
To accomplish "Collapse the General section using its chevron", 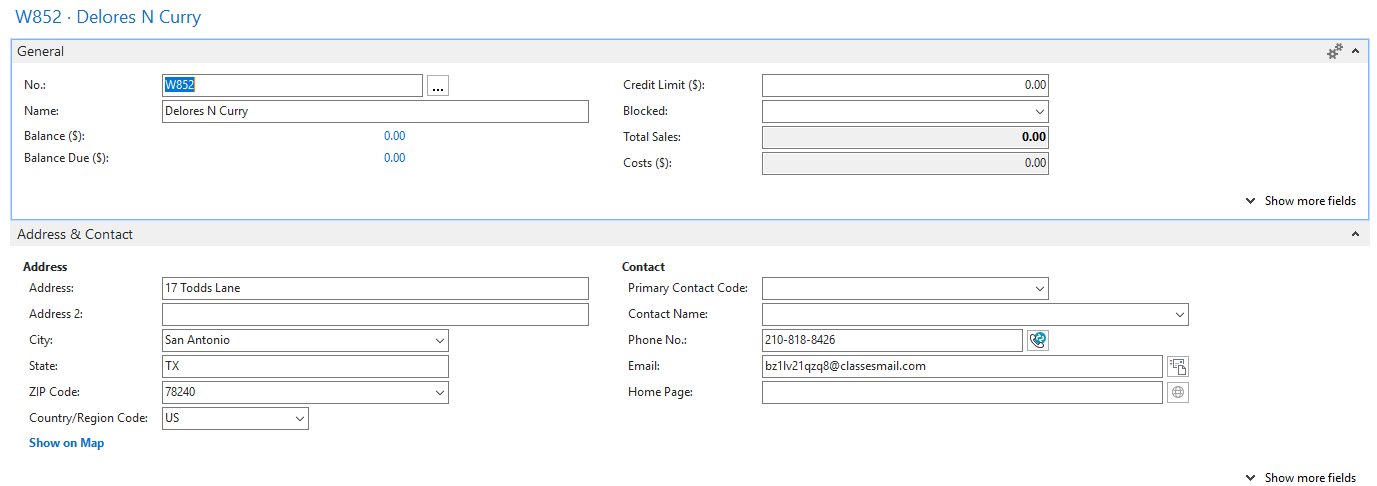I will (x=1356, y=51).
